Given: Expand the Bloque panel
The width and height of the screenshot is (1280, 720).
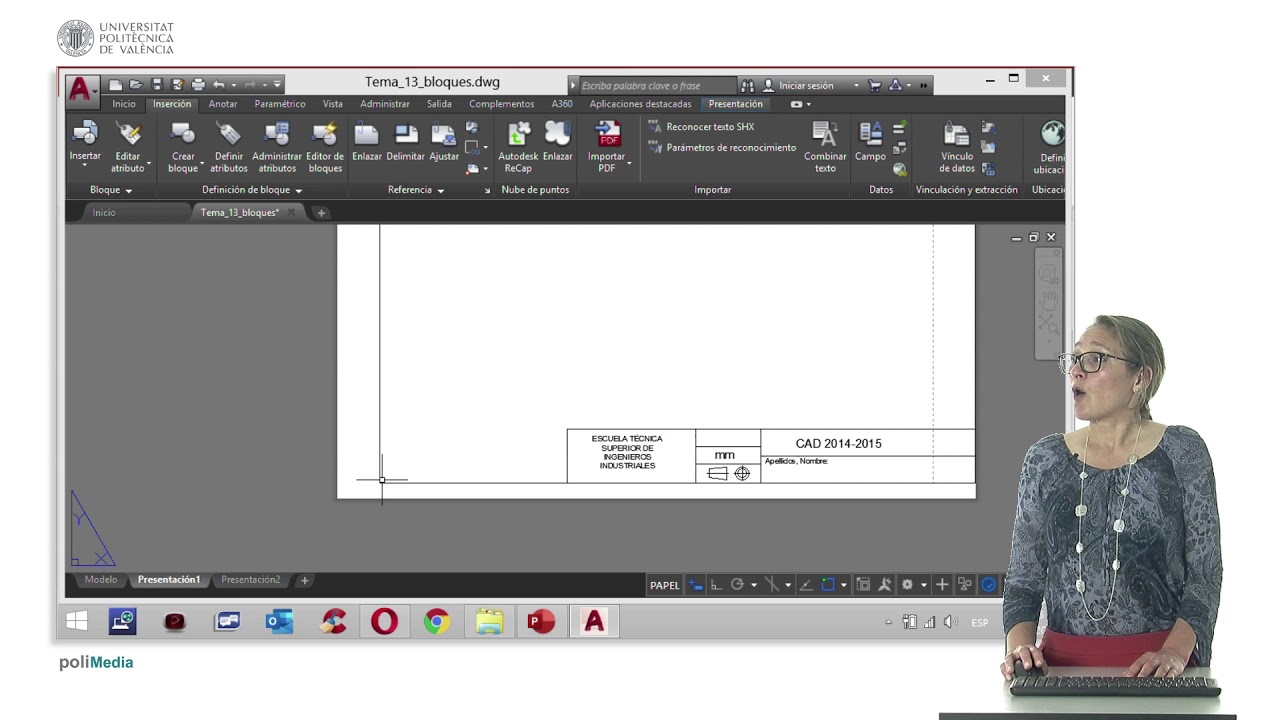Looking at the screenshot, I should 111,190.
